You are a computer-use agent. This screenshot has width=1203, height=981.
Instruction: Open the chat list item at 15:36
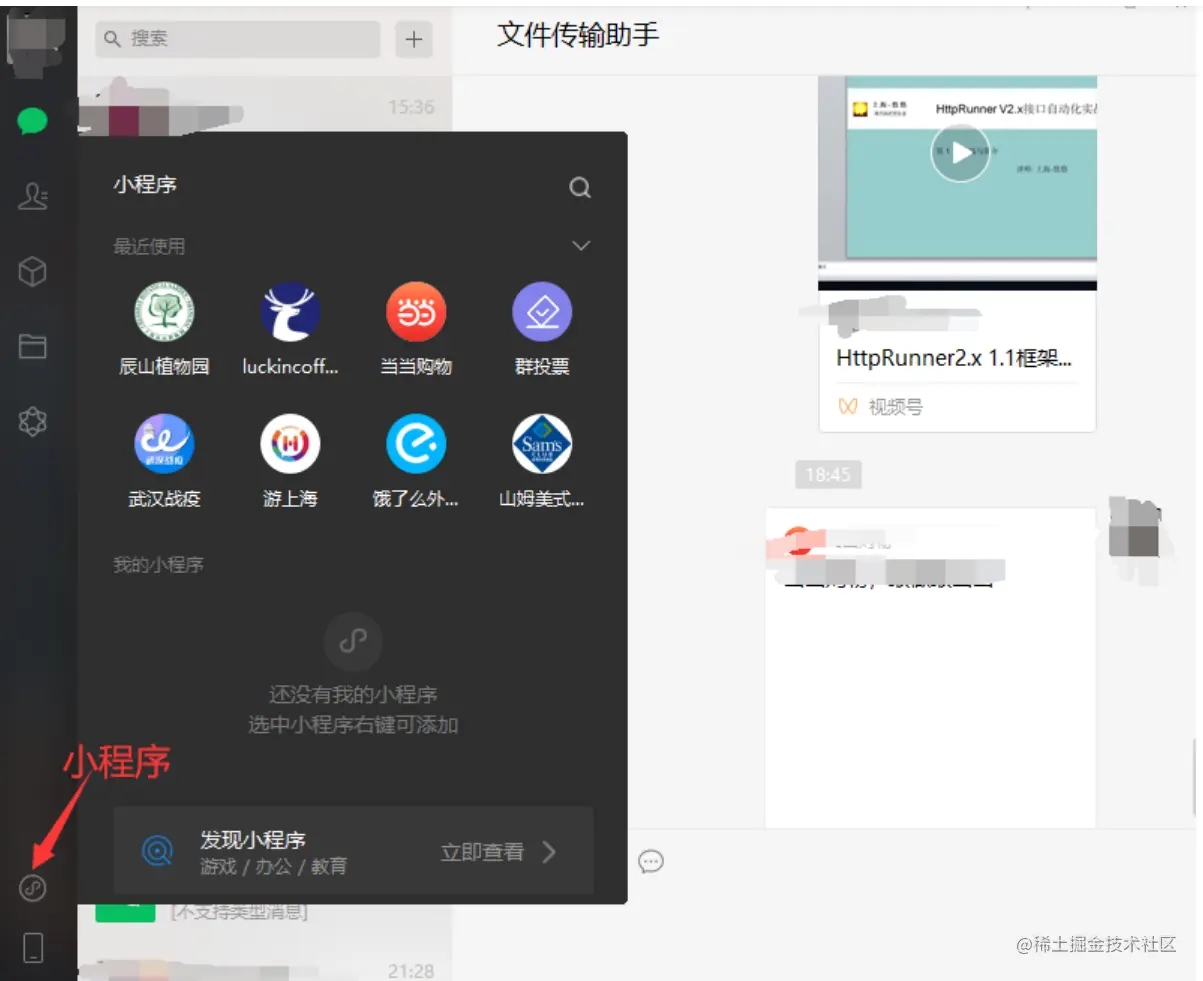265,106
